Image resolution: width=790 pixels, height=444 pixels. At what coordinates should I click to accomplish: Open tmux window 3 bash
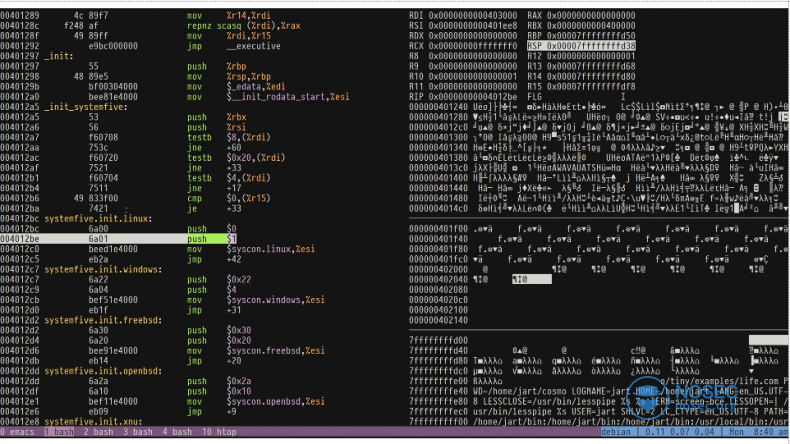coord(138,432)
